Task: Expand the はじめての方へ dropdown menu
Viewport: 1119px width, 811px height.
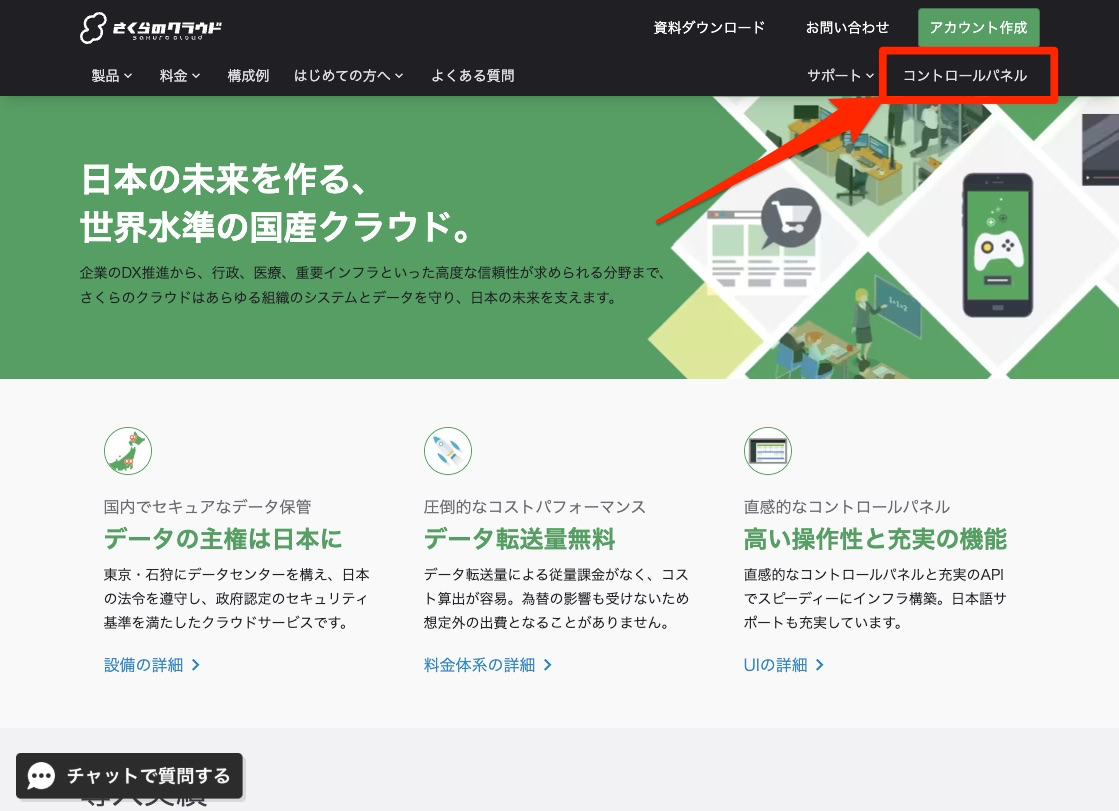Action: 349,76
